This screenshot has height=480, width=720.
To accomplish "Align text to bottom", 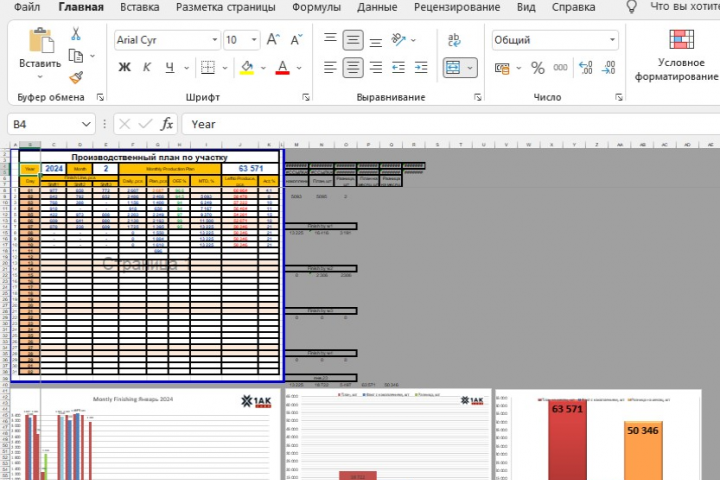I will [376, 41].
